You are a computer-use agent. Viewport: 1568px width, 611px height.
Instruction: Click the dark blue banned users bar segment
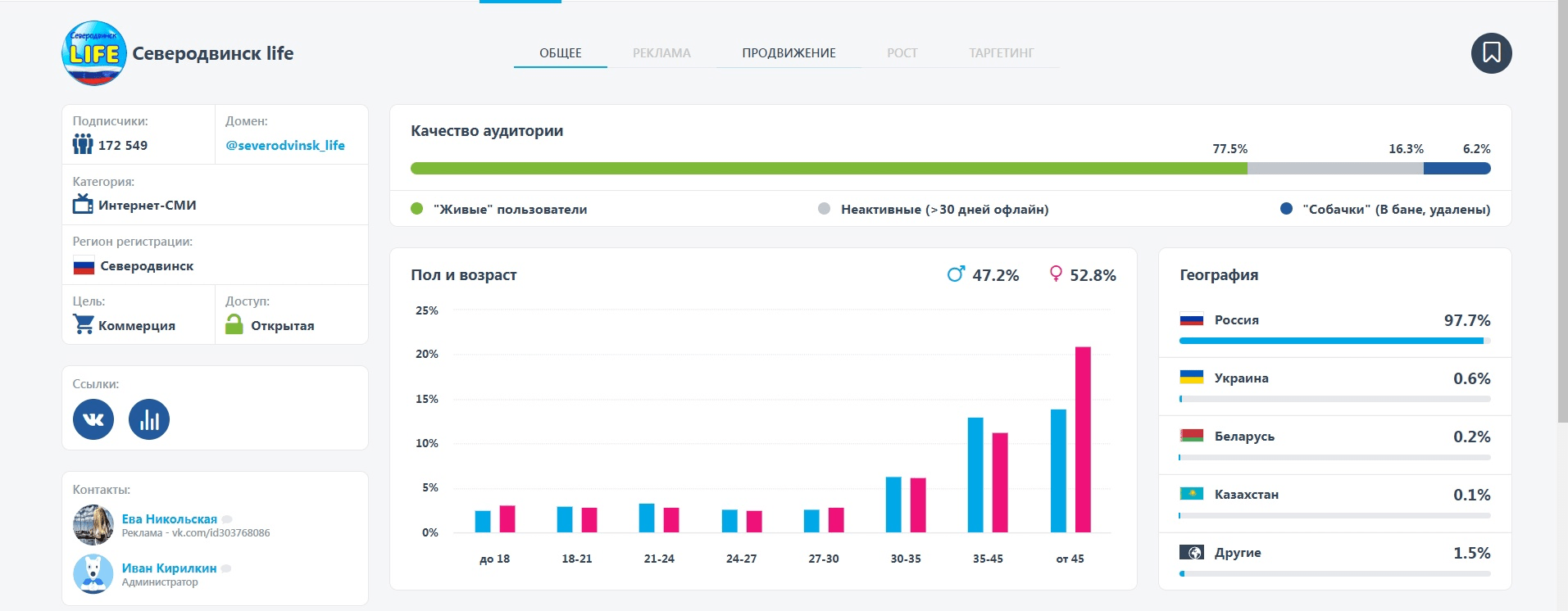point(1457,169)
